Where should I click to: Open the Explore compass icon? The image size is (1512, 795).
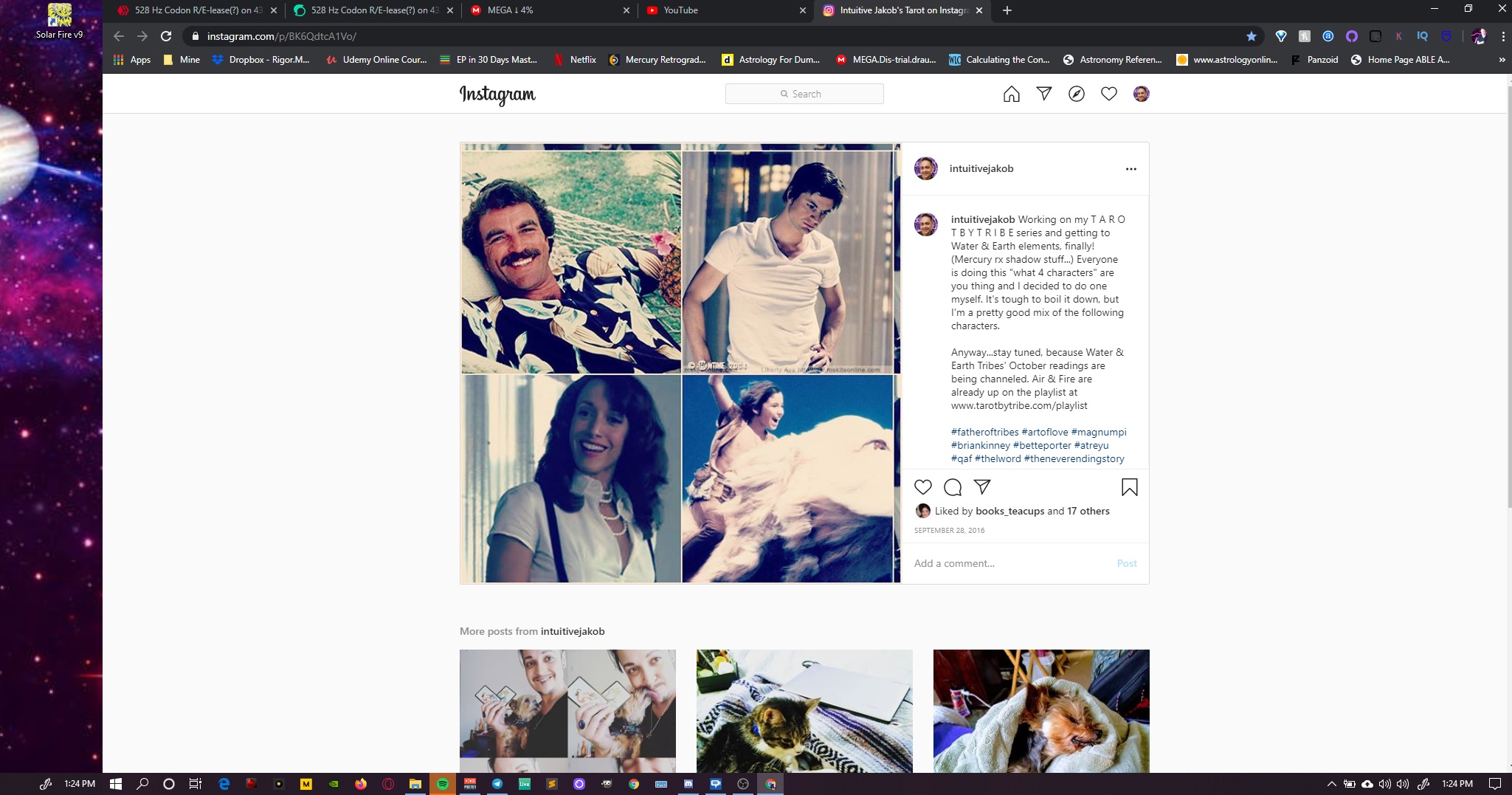point(1076,94)
